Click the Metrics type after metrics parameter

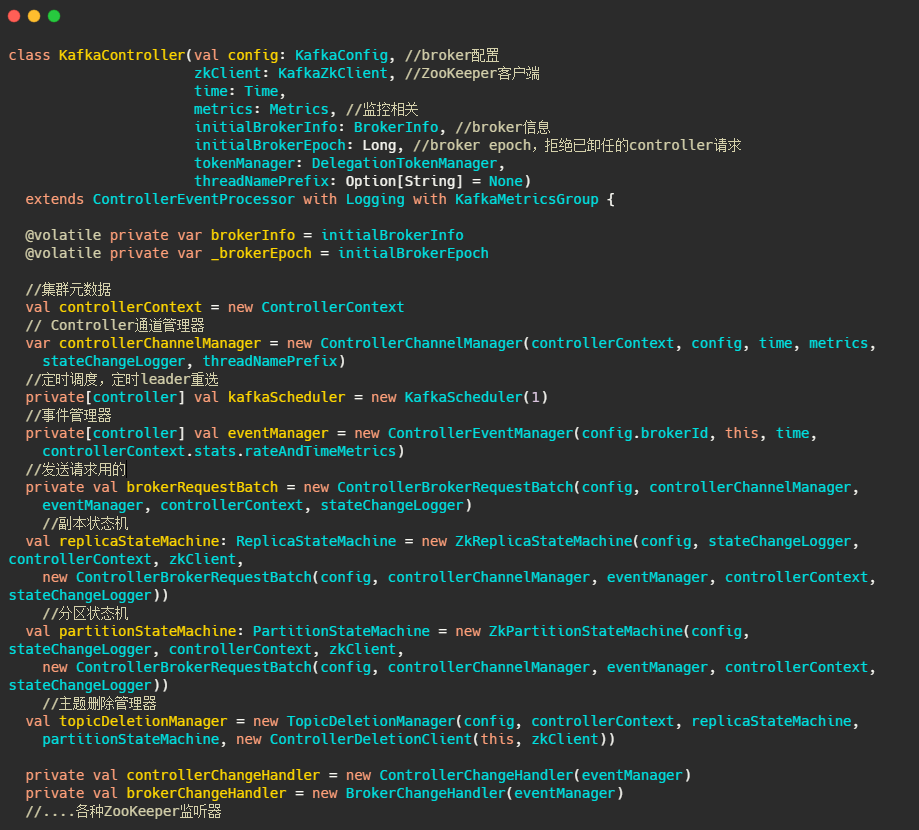coord(299,109)
